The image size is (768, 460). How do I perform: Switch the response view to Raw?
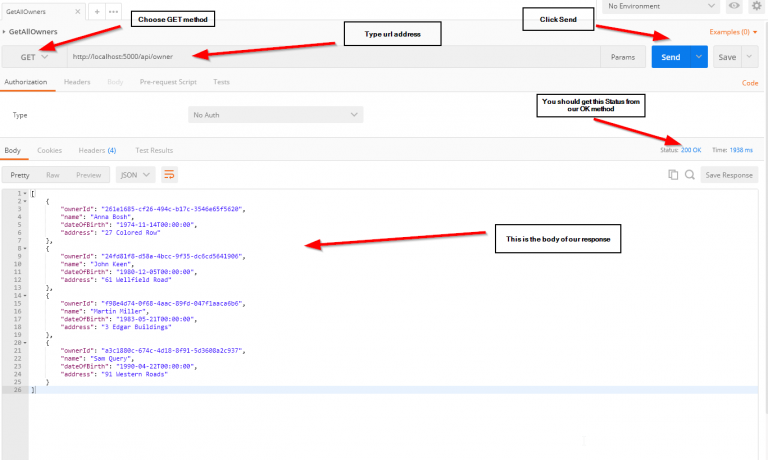(52, 175)
